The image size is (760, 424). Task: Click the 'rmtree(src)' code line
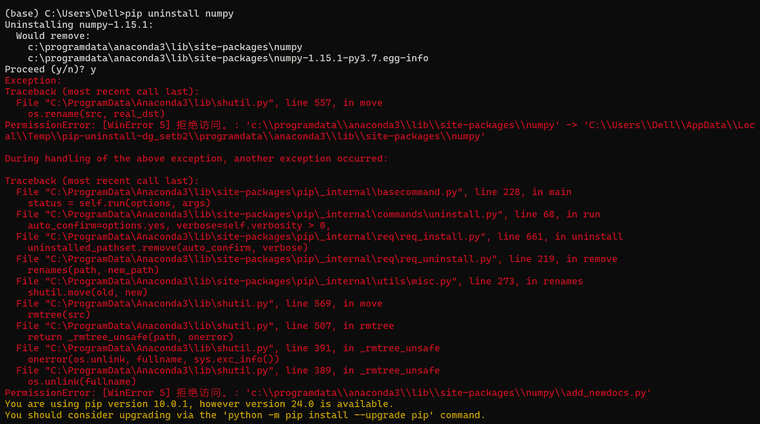tap(58, 314)
